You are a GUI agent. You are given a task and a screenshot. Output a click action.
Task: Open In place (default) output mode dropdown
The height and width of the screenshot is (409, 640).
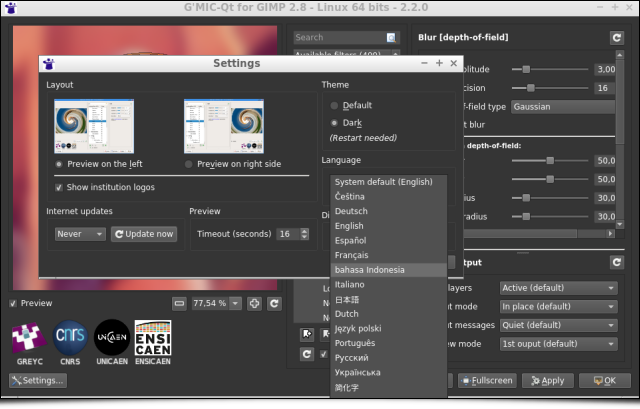pos(558,307)
